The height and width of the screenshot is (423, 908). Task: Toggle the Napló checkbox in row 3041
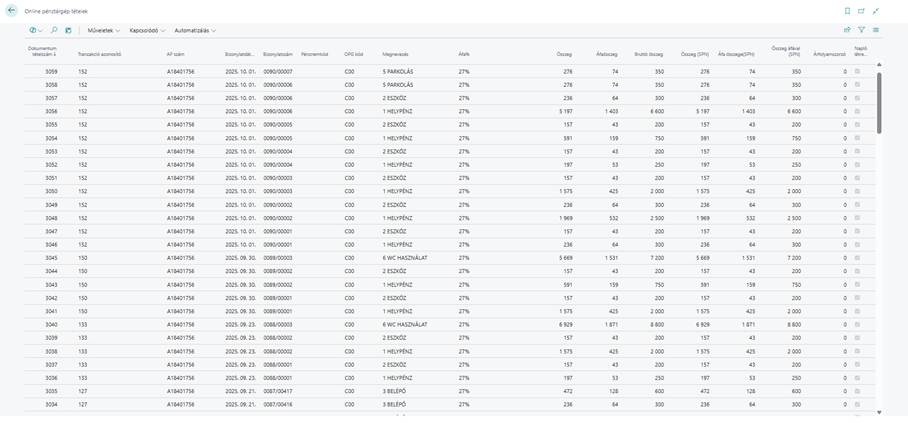tap(857, 311)
